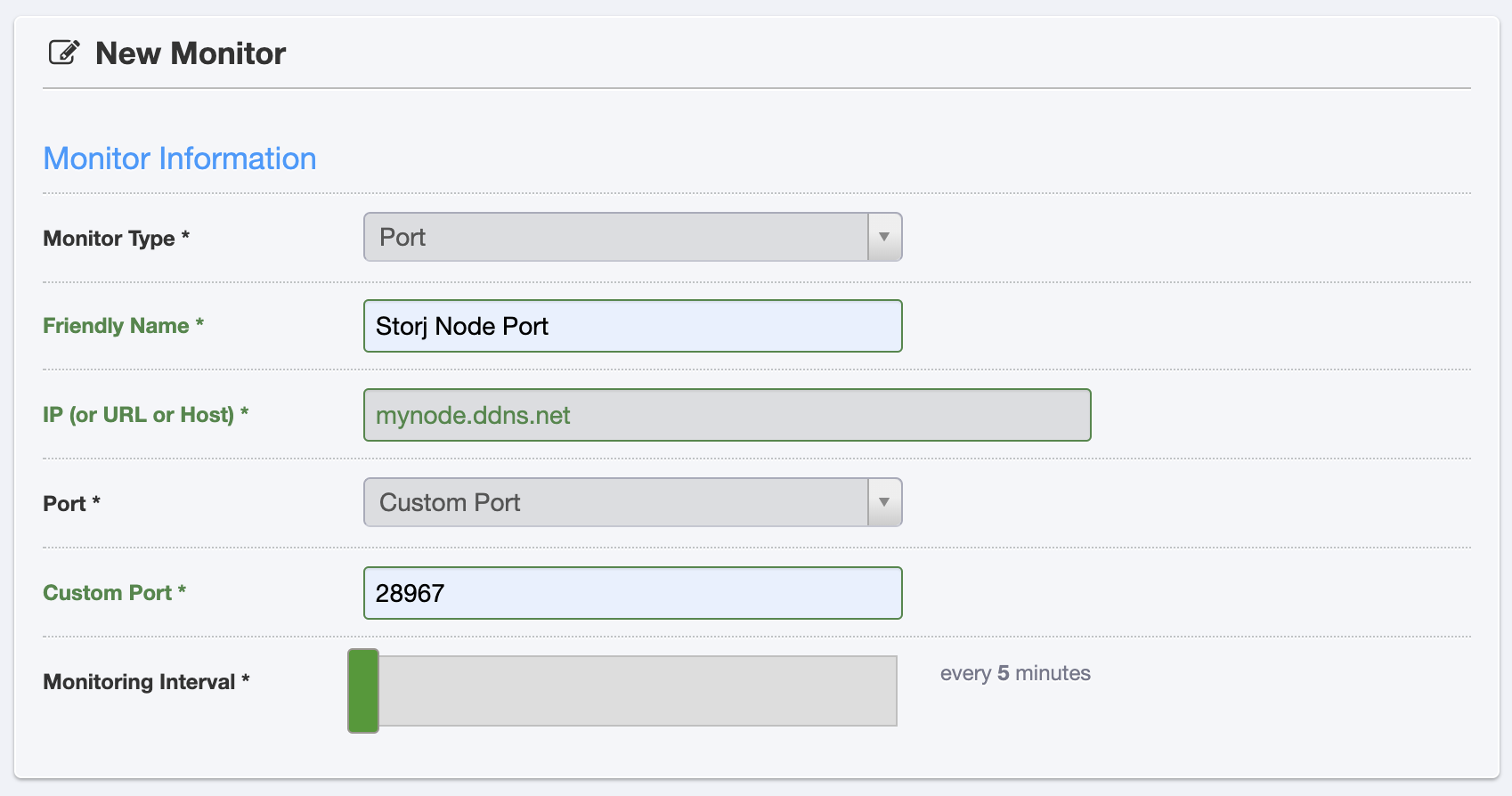
Task: Focus the Custom Port number field
Action: tap(633, 593)
